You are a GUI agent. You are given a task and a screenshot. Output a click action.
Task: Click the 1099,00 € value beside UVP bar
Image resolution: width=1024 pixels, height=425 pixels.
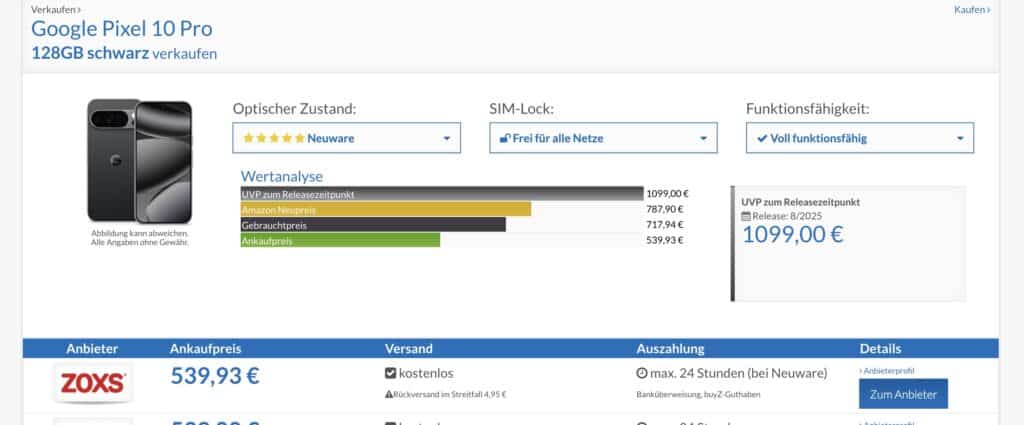(x=667, y=194)
